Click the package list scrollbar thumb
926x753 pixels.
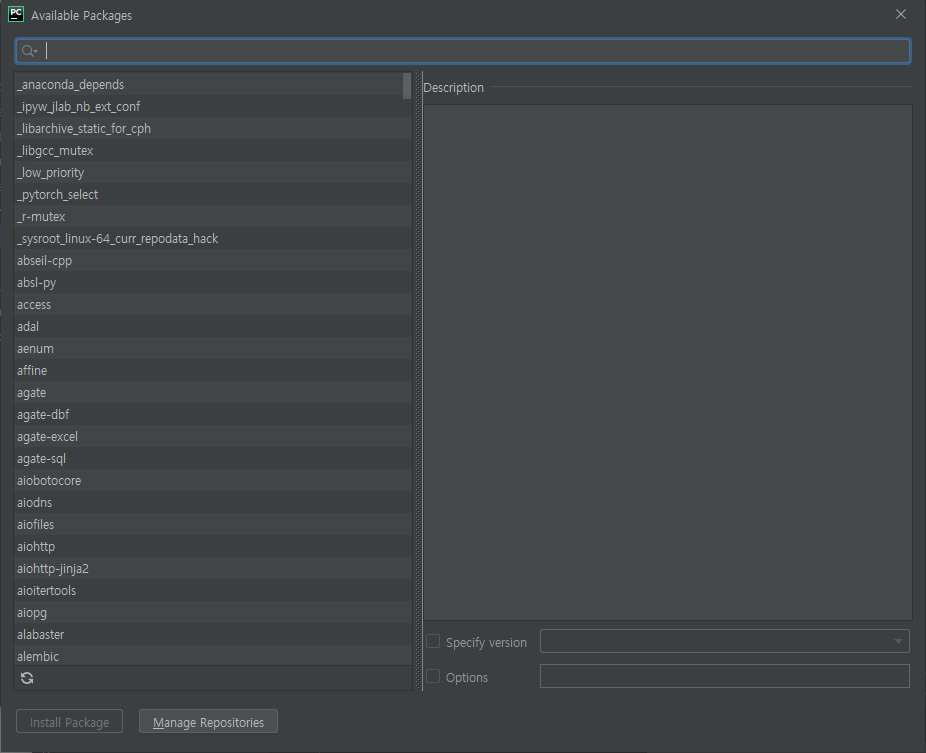pyautogui.click(x=407, y=86)
